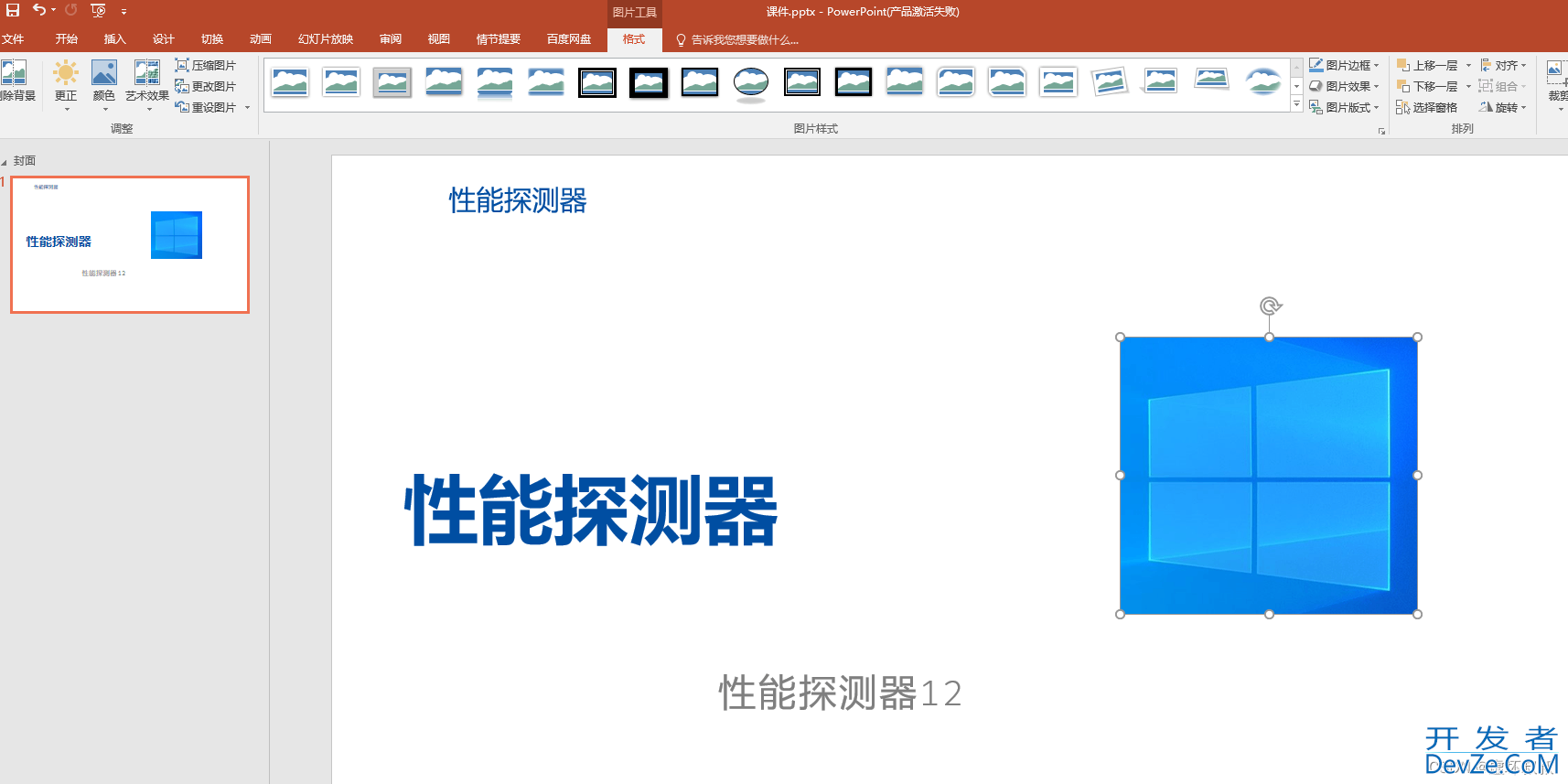
Task: Click the large 性能探测器 title text
Action: (x=591, y=510)
